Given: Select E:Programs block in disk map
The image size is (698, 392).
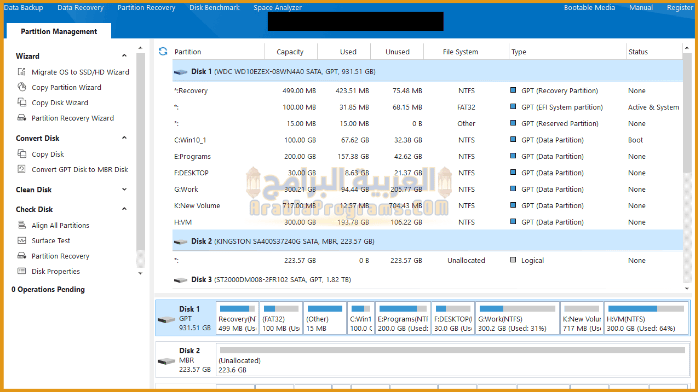Looking at the screenshot, I should (402, 318).
